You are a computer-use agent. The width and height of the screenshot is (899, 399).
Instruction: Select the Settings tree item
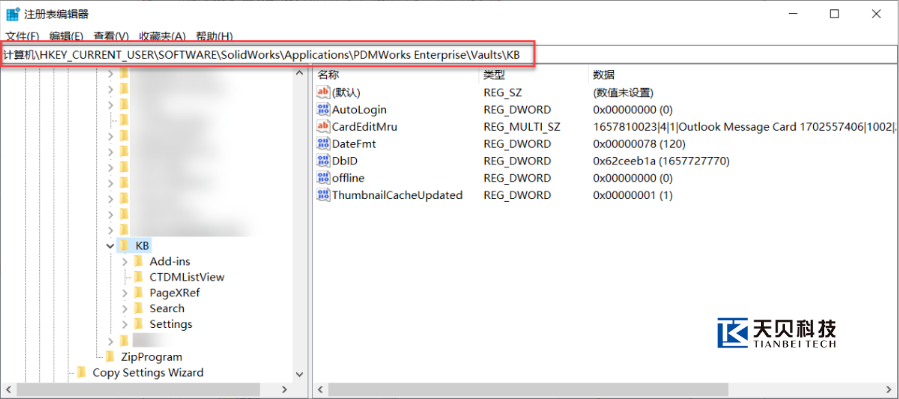171,324
